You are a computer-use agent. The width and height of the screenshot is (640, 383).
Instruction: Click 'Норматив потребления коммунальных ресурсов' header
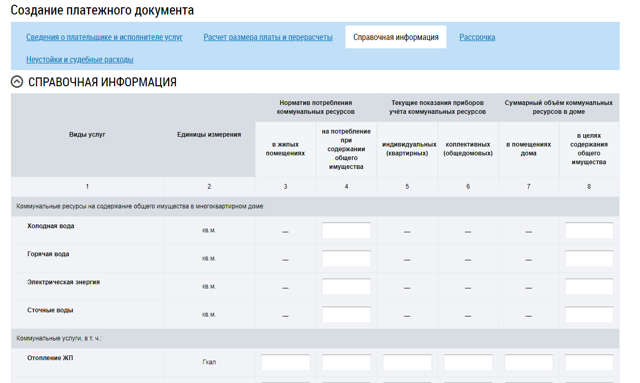pyautogui.click(x=316, y=107)
